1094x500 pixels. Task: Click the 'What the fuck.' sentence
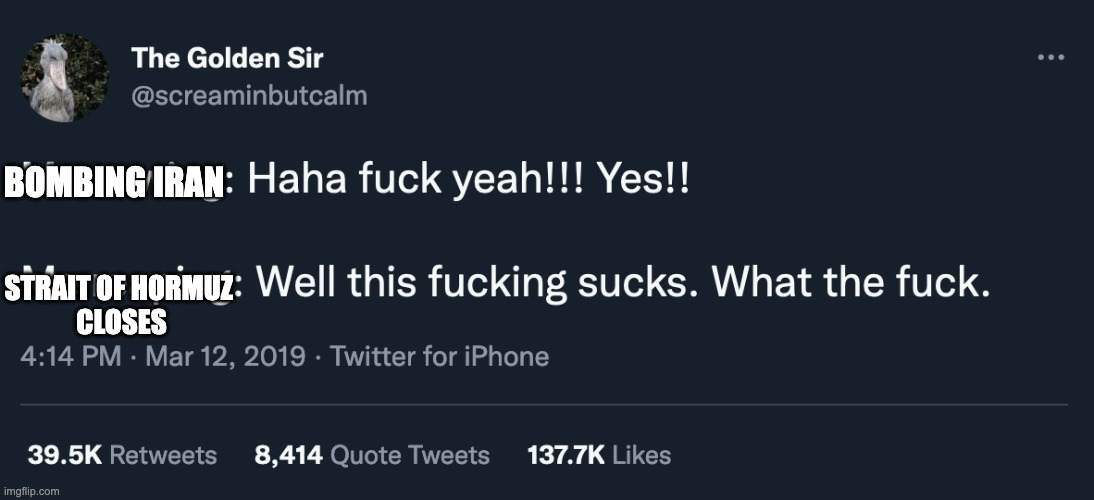(x=851, y=285)
